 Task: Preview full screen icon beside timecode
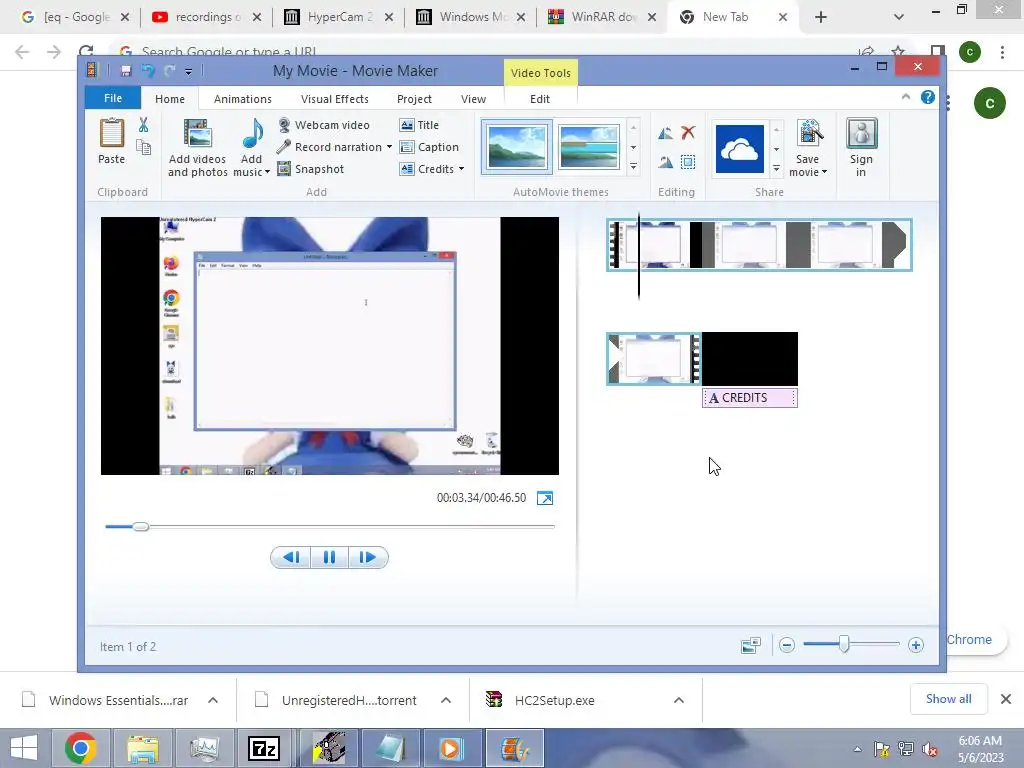[x=545, y=498]
